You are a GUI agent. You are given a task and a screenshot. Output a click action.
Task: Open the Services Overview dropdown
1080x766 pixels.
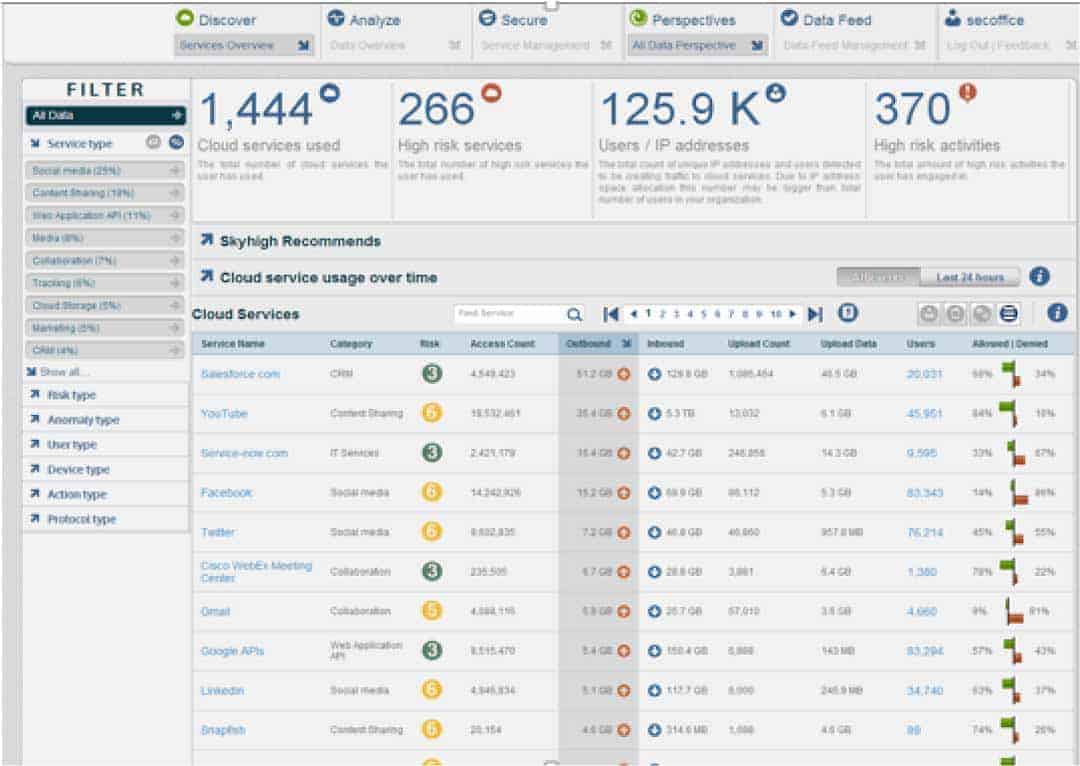244,45
